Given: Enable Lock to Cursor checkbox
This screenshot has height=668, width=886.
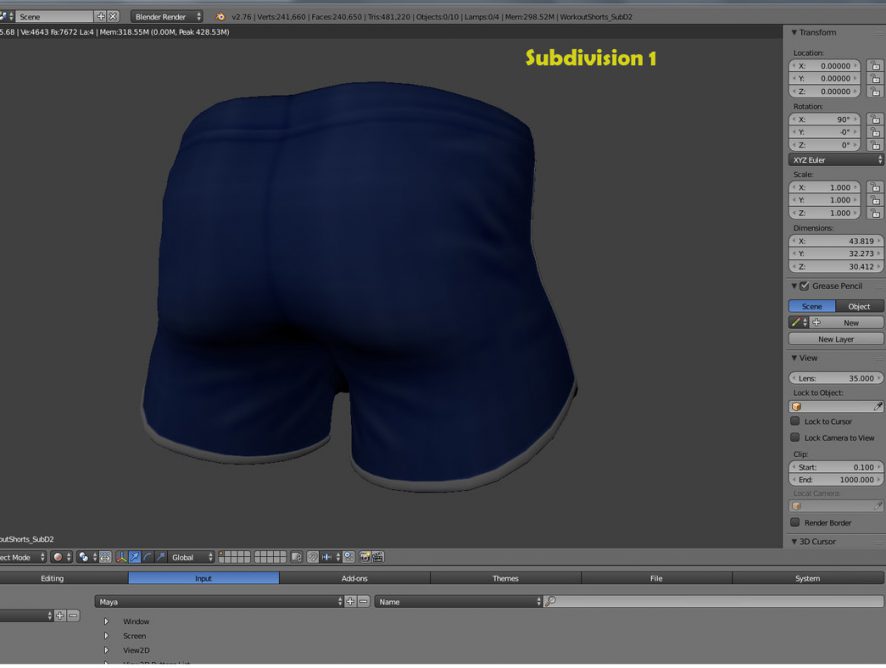Looking at the screenshot, I should point(795,422).
